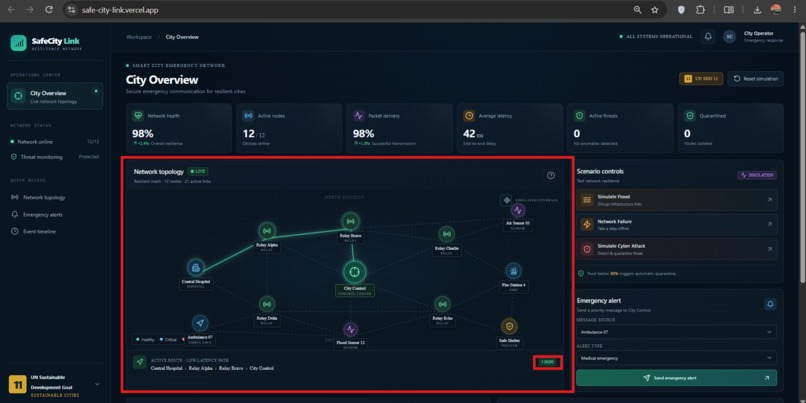The height and width of the screenshot is (403, 806).
Task: Select the Relay Charlie node
Action: click(447, 234)
